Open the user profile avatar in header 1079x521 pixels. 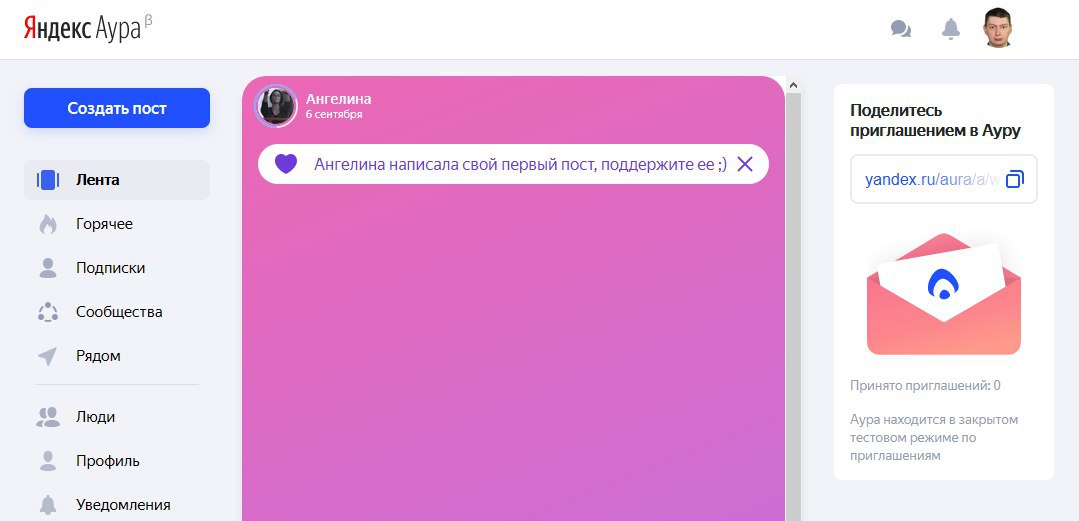pyautogui.click(x=998, y=28)
